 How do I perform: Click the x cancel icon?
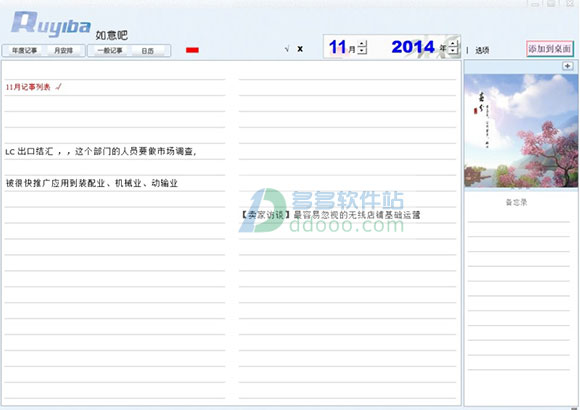tap(300, 49)
